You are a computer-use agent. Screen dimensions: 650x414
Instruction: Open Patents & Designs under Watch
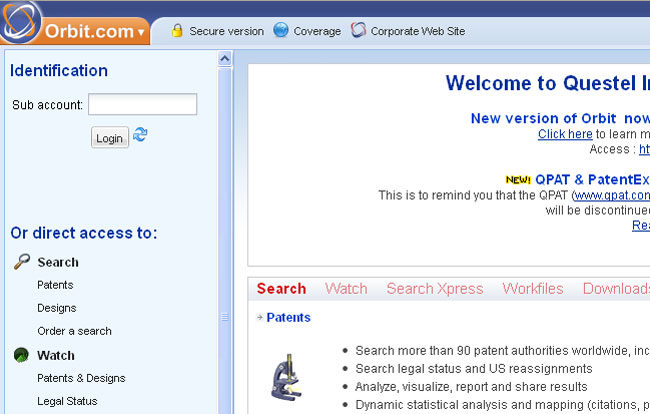pos(81,378)
